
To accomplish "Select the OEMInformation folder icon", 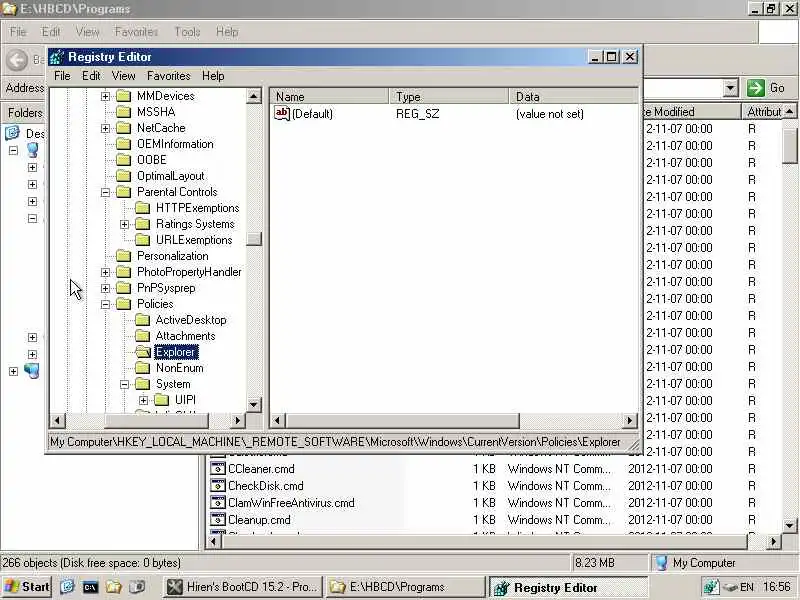I will (x=123, y=144).
